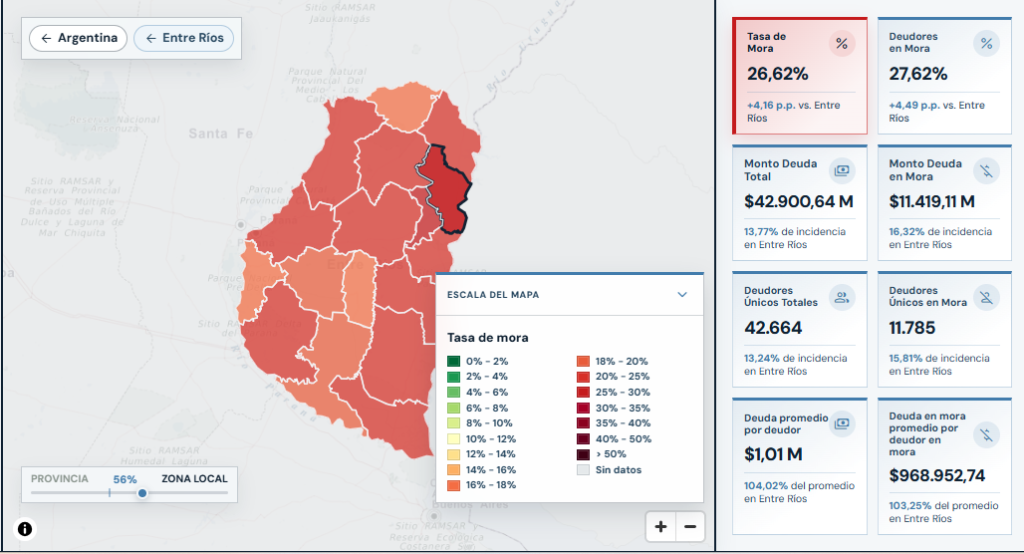
Task: Zoom out the map with minus button
Action: 690,527
